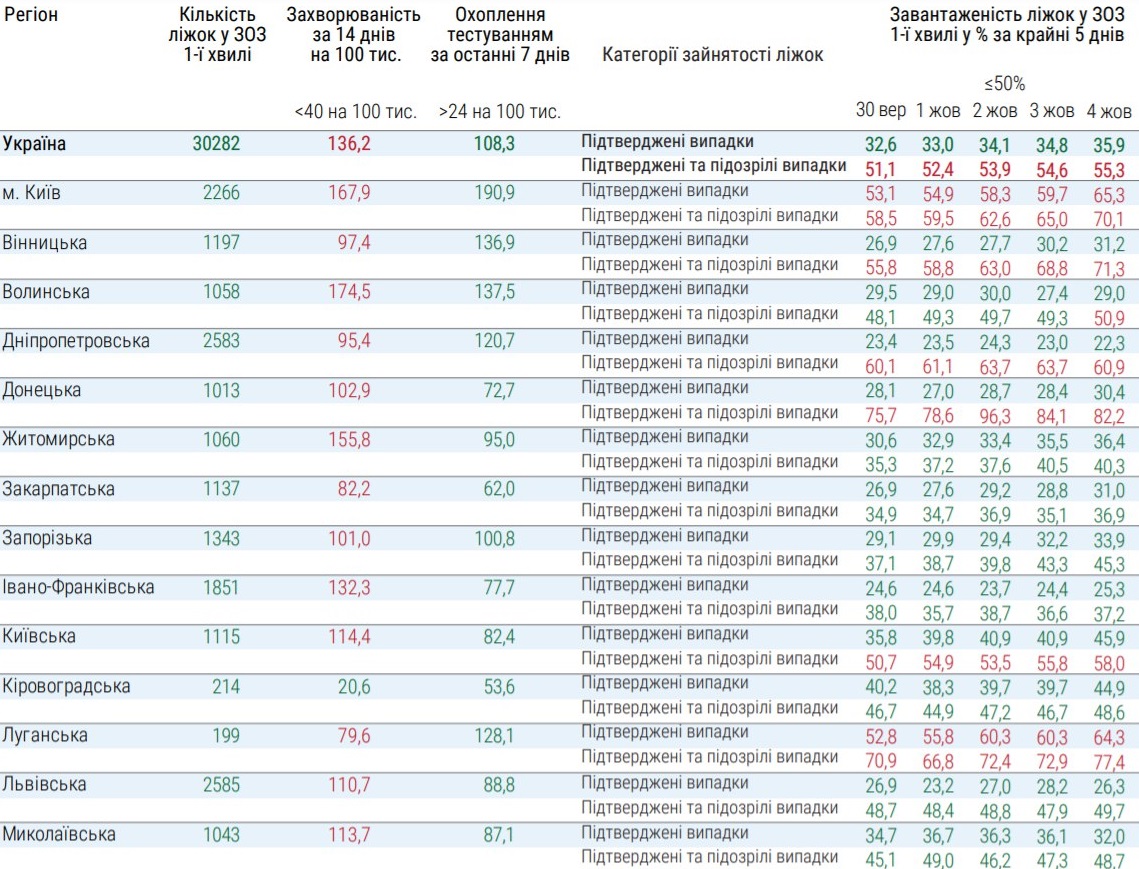Click the "4 жов" date column header
The width and height of the screenshot is (1139, 869).
[x=1109, y=110]
